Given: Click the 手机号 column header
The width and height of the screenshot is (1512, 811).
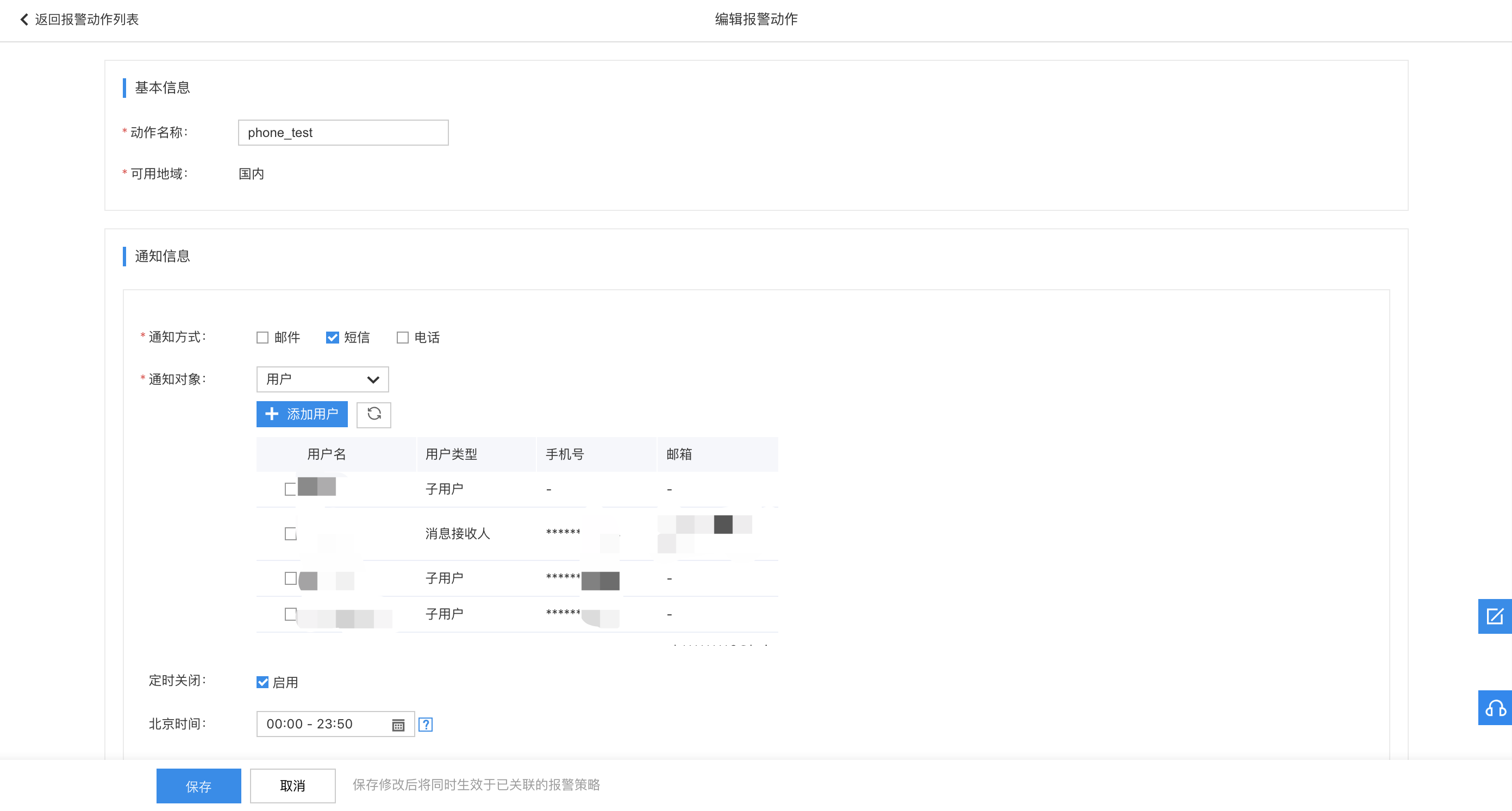Looking at the screenshot, I should pos(565,454).
